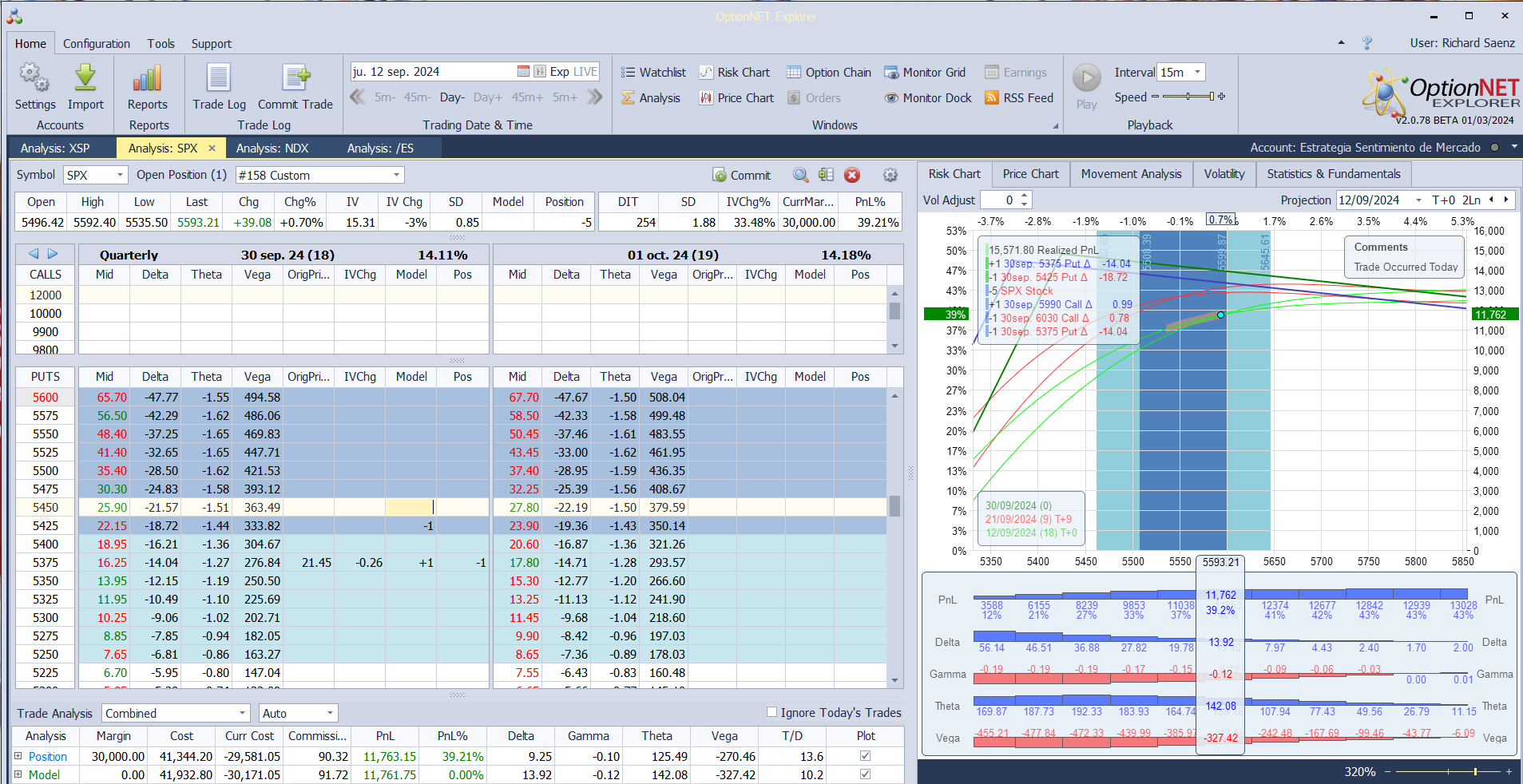Open Risk Chart from the Windows group
Screen dimensions: 1523x784
pos(735,73)
